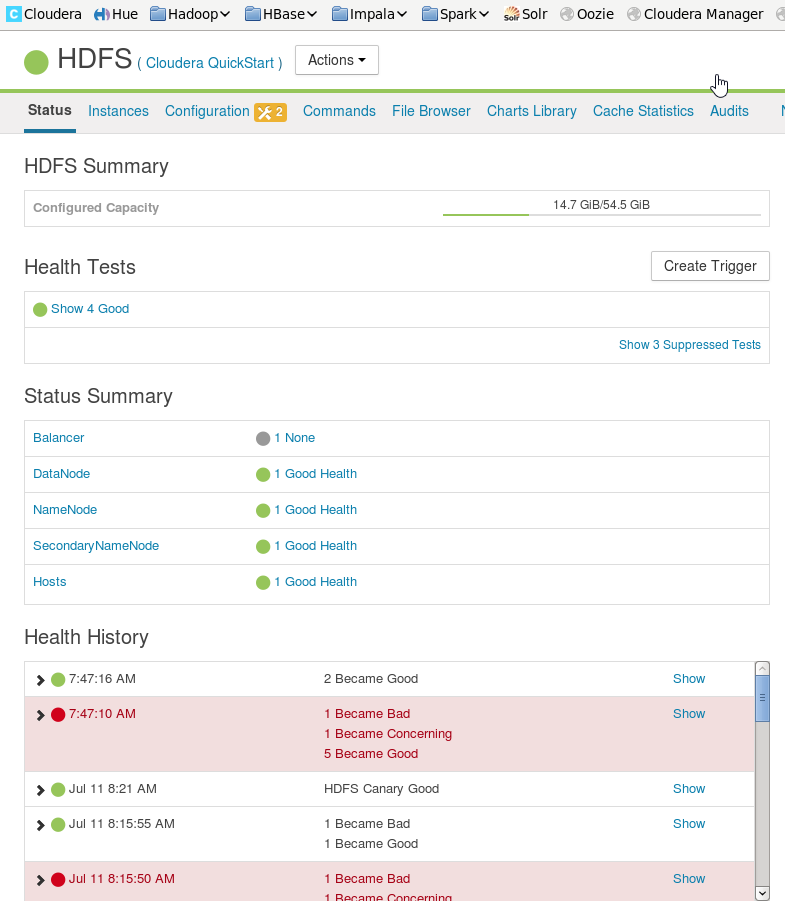Open the SecondaryNameNode role link
The width and height of the screenshot is (785, 906).
pos(96,546)
